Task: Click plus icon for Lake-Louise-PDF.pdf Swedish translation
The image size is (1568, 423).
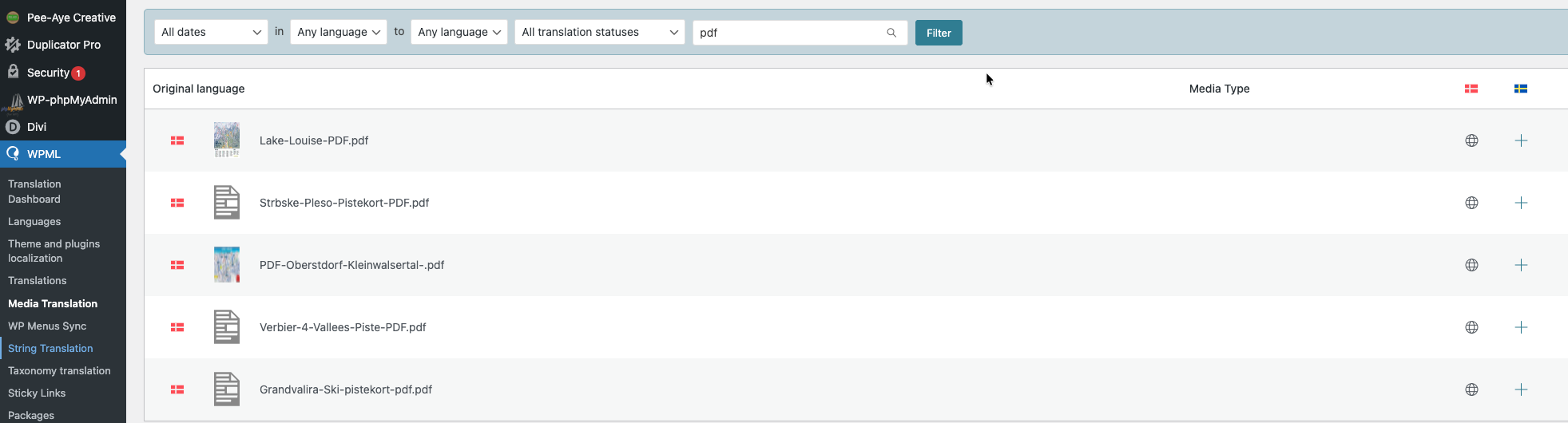Action: click(x=1521, y=140)
